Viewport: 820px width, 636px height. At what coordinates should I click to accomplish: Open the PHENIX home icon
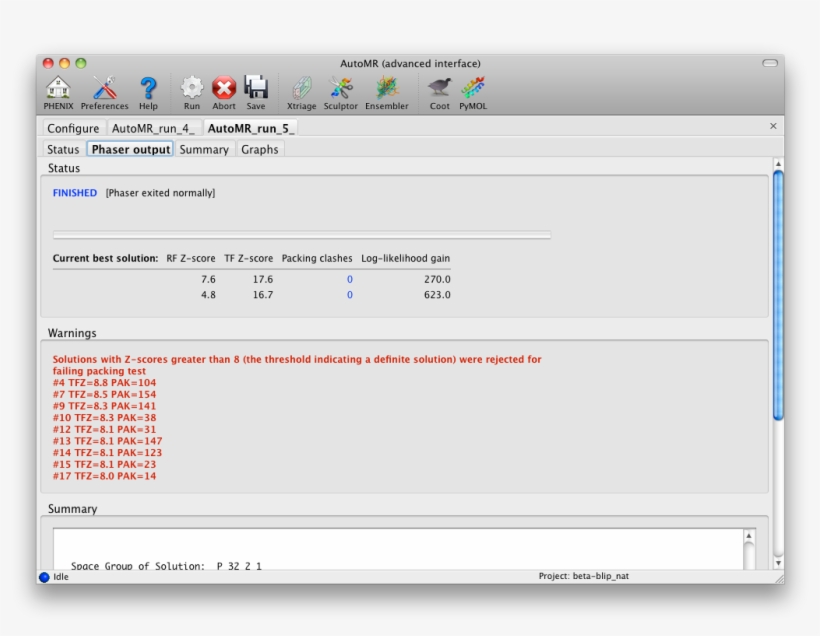point(58,87)
